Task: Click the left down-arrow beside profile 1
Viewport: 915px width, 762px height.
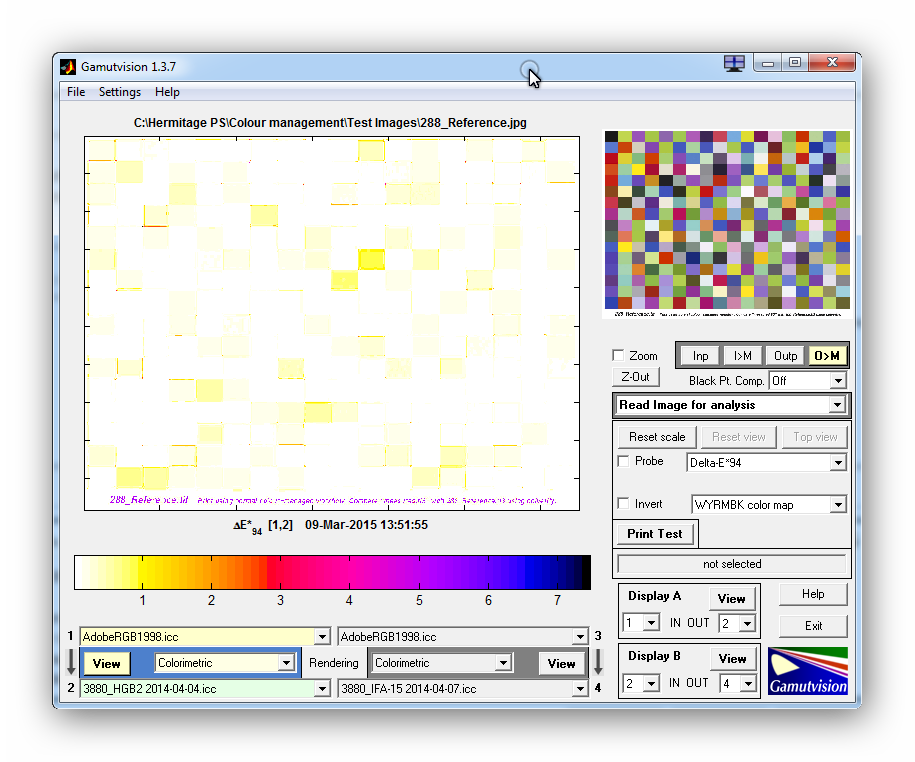Action: 70,662
